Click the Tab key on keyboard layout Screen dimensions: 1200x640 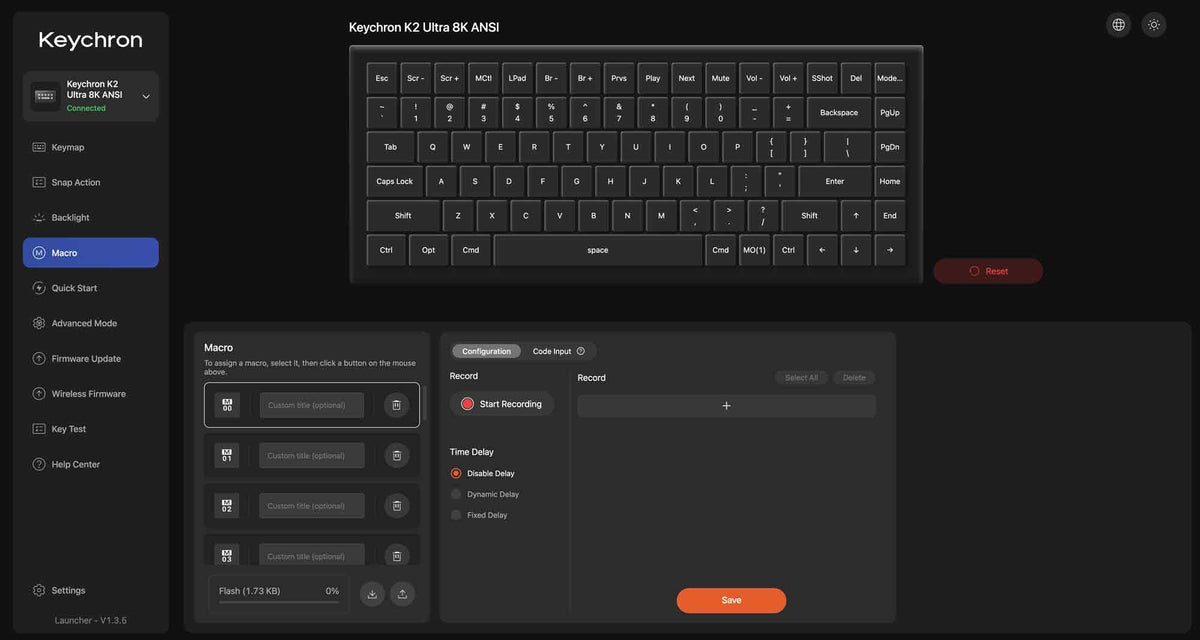pos(390,147)
